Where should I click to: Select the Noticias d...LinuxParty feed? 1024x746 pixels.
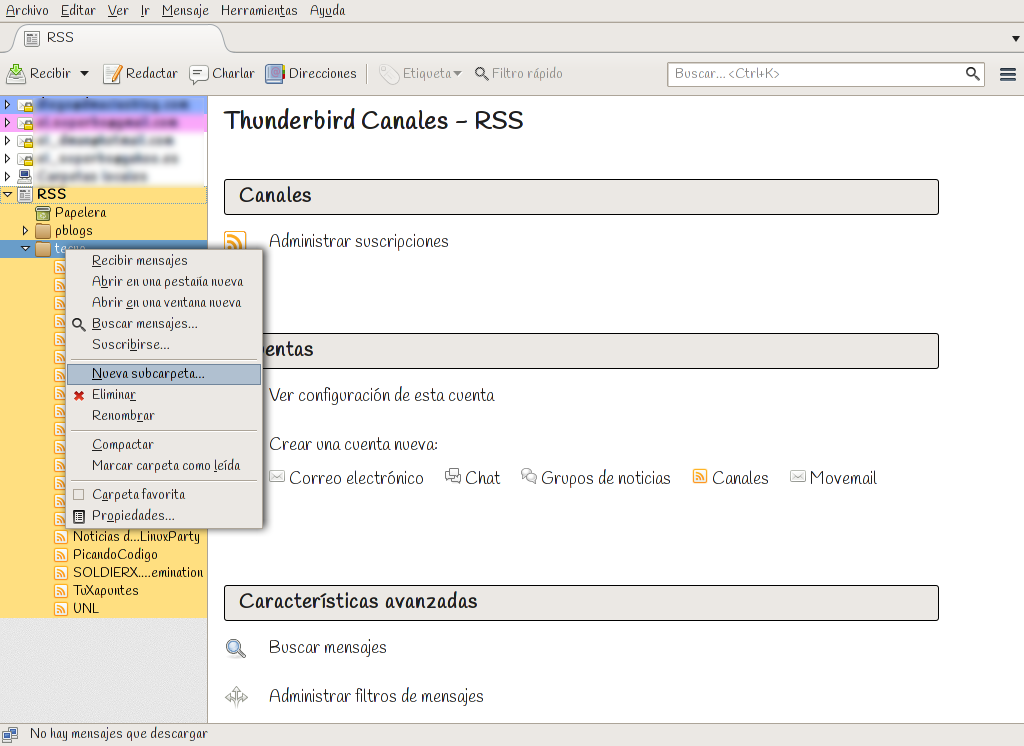(x=127, y=537)
